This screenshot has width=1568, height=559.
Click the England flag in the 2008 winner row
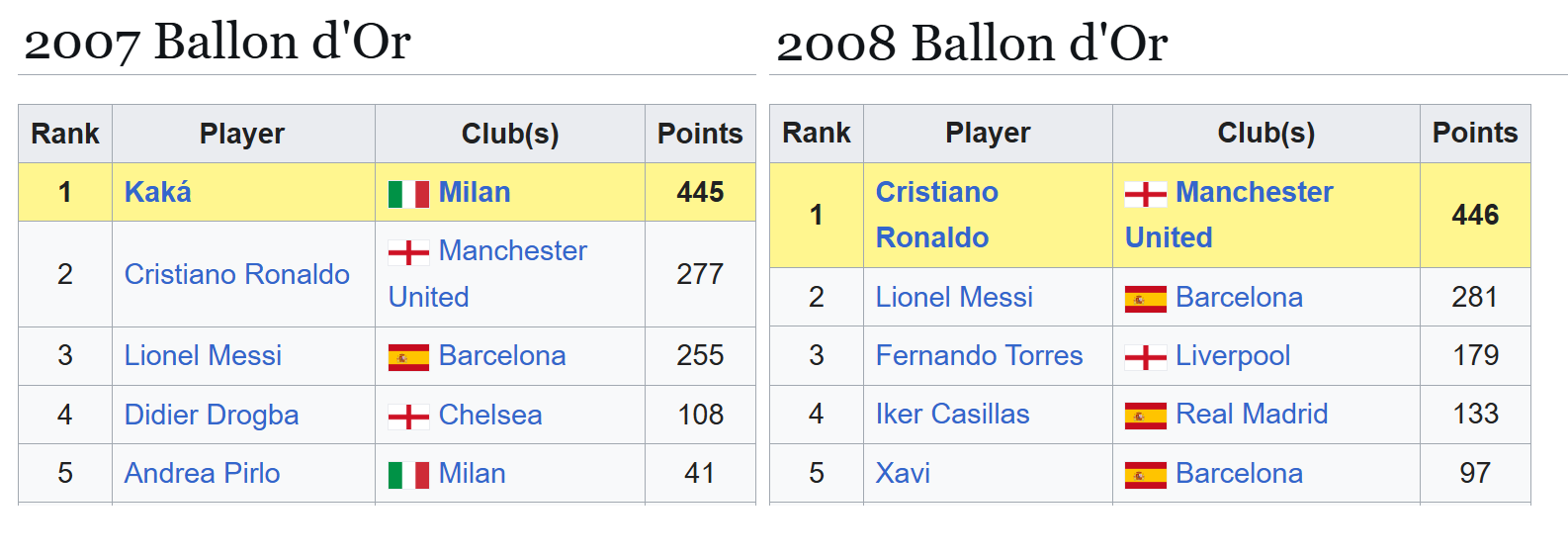point(1145,194)
